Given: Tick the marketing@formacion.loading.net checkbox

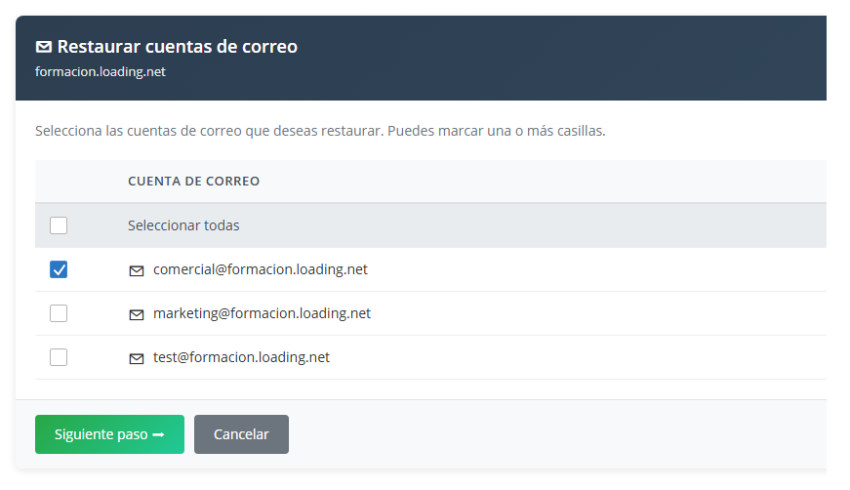Looking at the screenshot, I should 59,313.
